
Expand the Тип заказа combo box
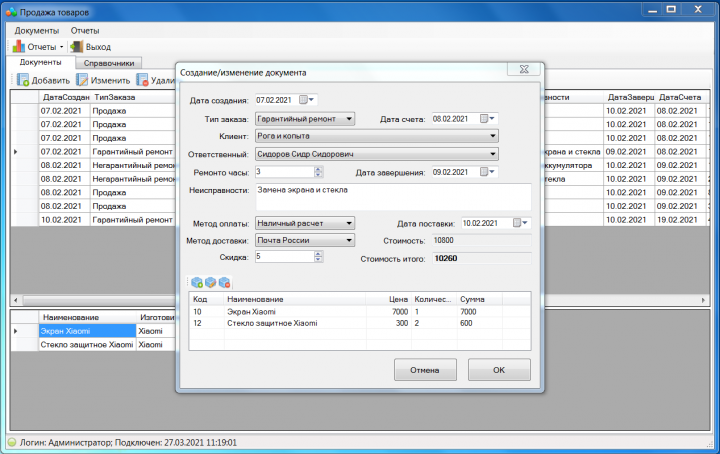pos(349,119)
